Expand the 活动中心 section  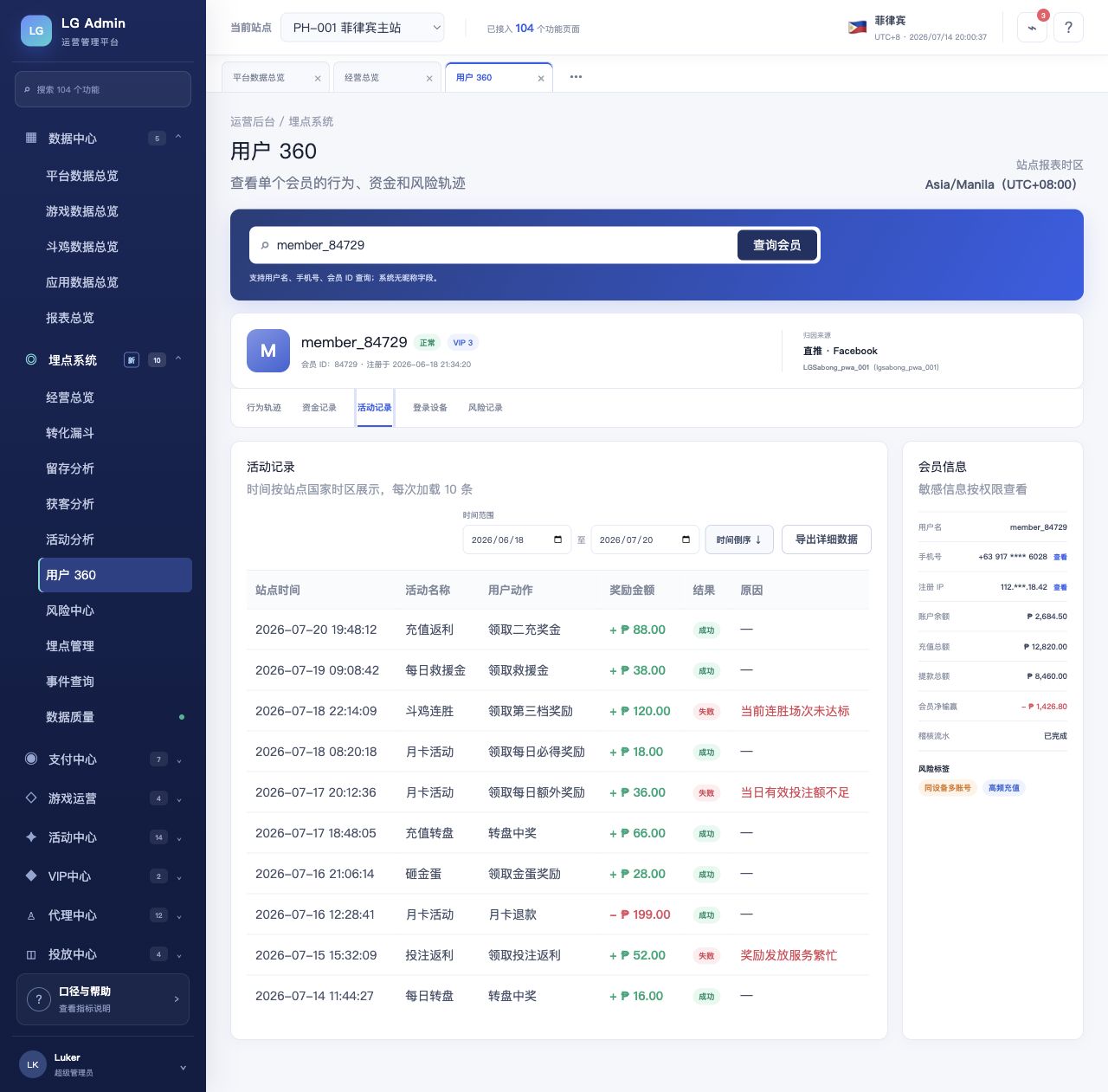[179, 838]
